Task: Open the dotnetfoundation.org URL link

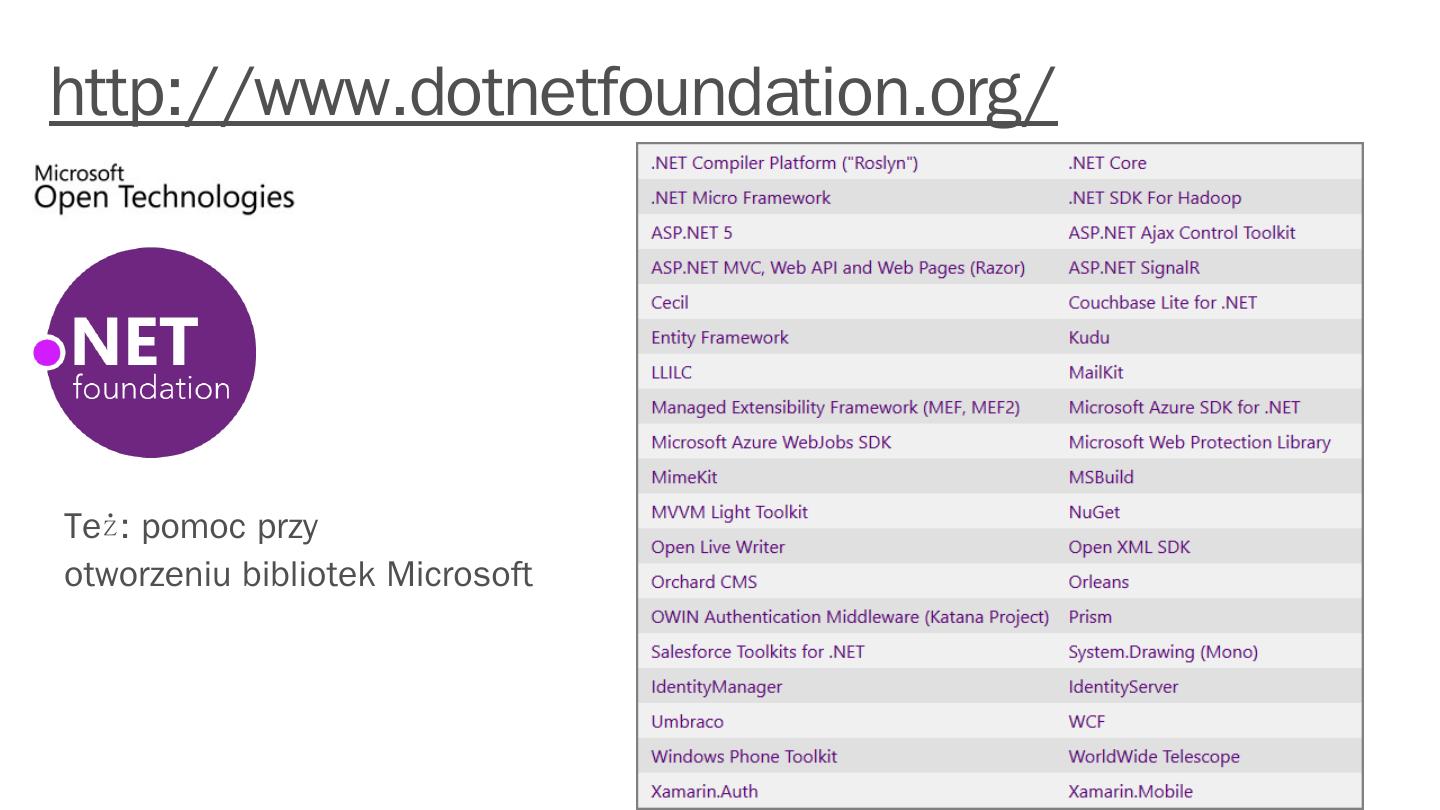Action: [553, 92]
